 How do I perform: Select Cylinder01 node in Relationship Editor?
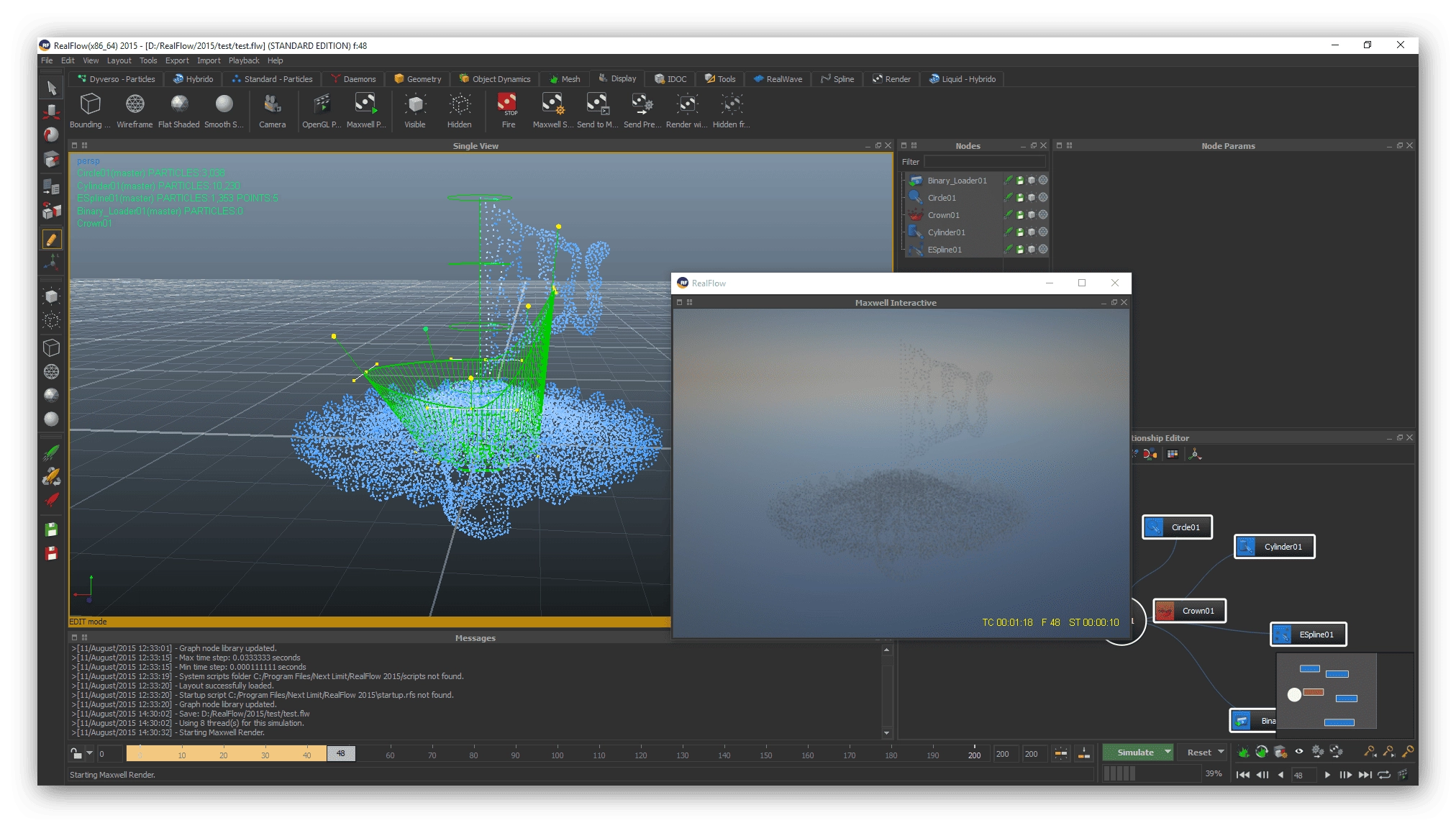pyautogui.click(x=1275, y=547)
